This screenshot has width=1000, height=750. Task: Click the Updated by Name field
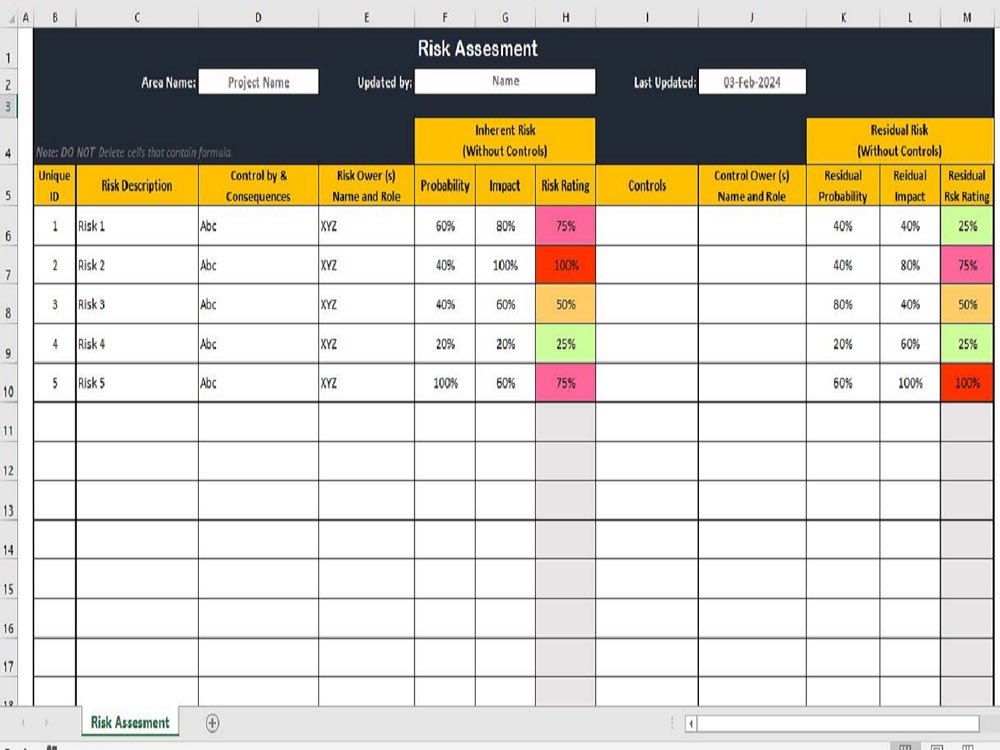(x=506, y=81)
